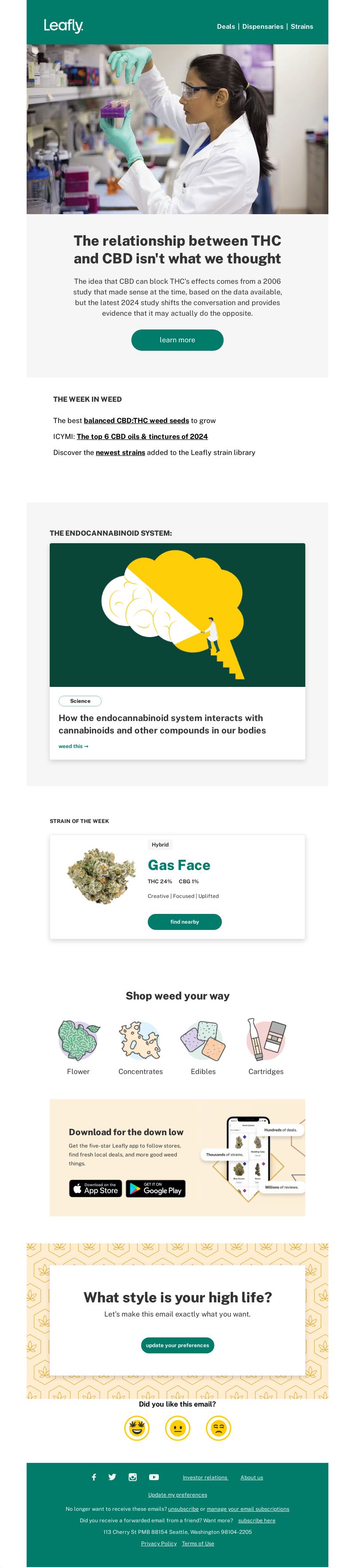This screenshot has height=1568, width=355.
Task: Click the Flower category icon
Action: tap(79, 1040)
